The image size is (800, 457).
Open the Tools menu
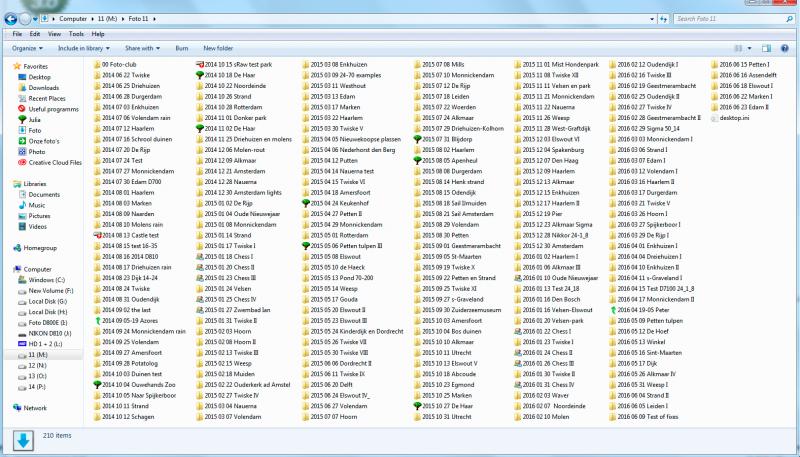pyautogui.click(x=76, y=34)
